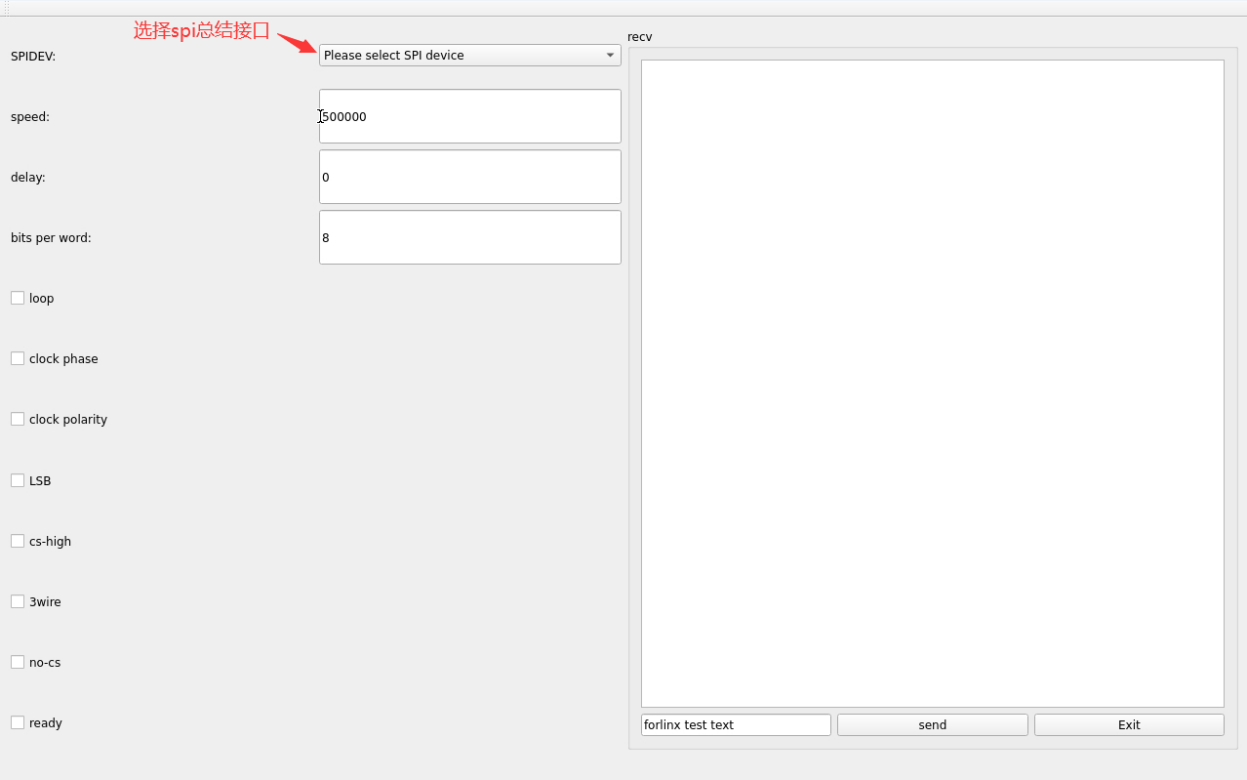Screen dimensions: 1247x780
Task: Click the dropdown arrow for SPIDEV
Action: click(x=610, y=55)
